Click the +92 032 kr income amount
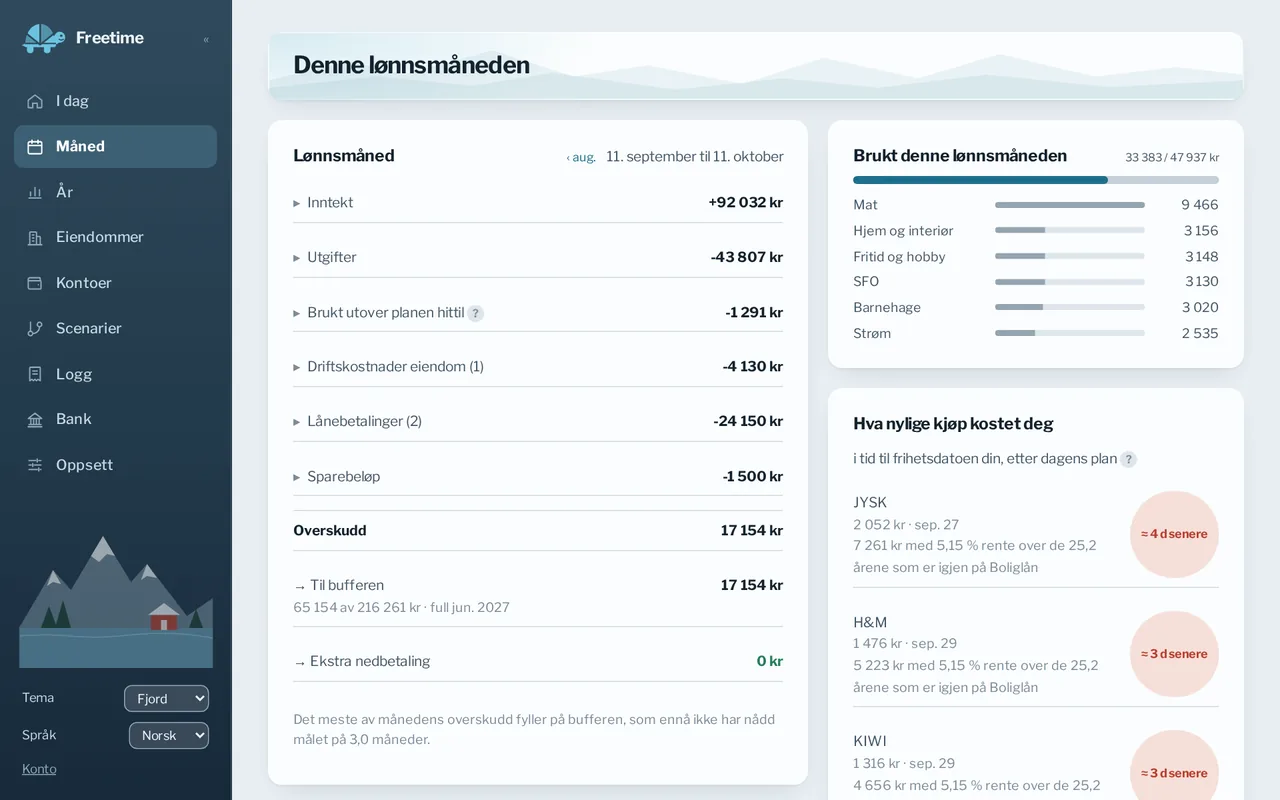The image size is (1280, 800). [745, 203]
